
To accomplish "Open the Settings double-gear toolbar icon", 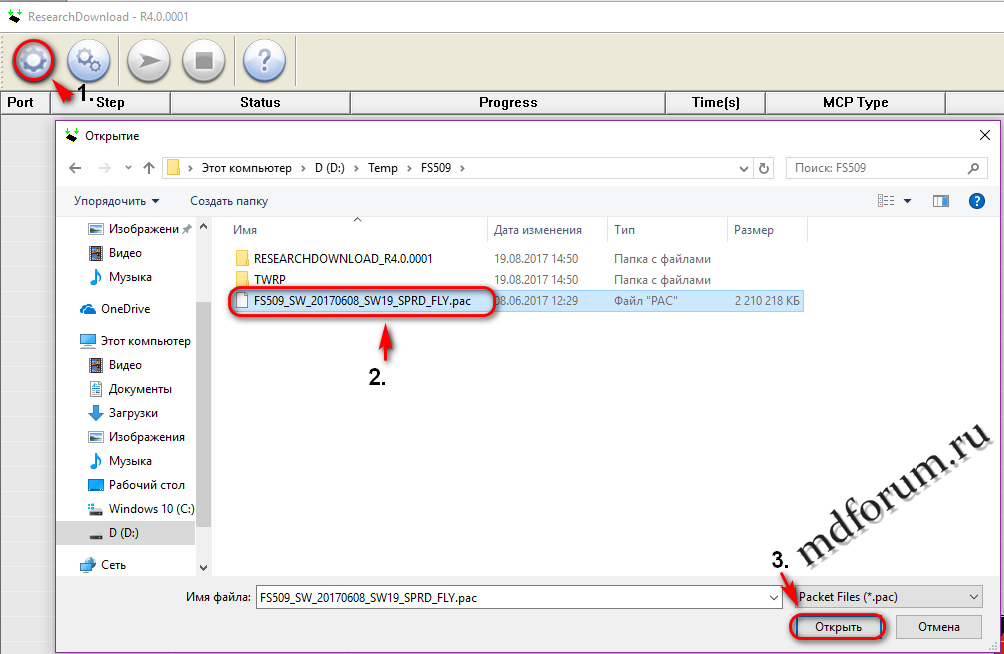I will coord(88,61).
